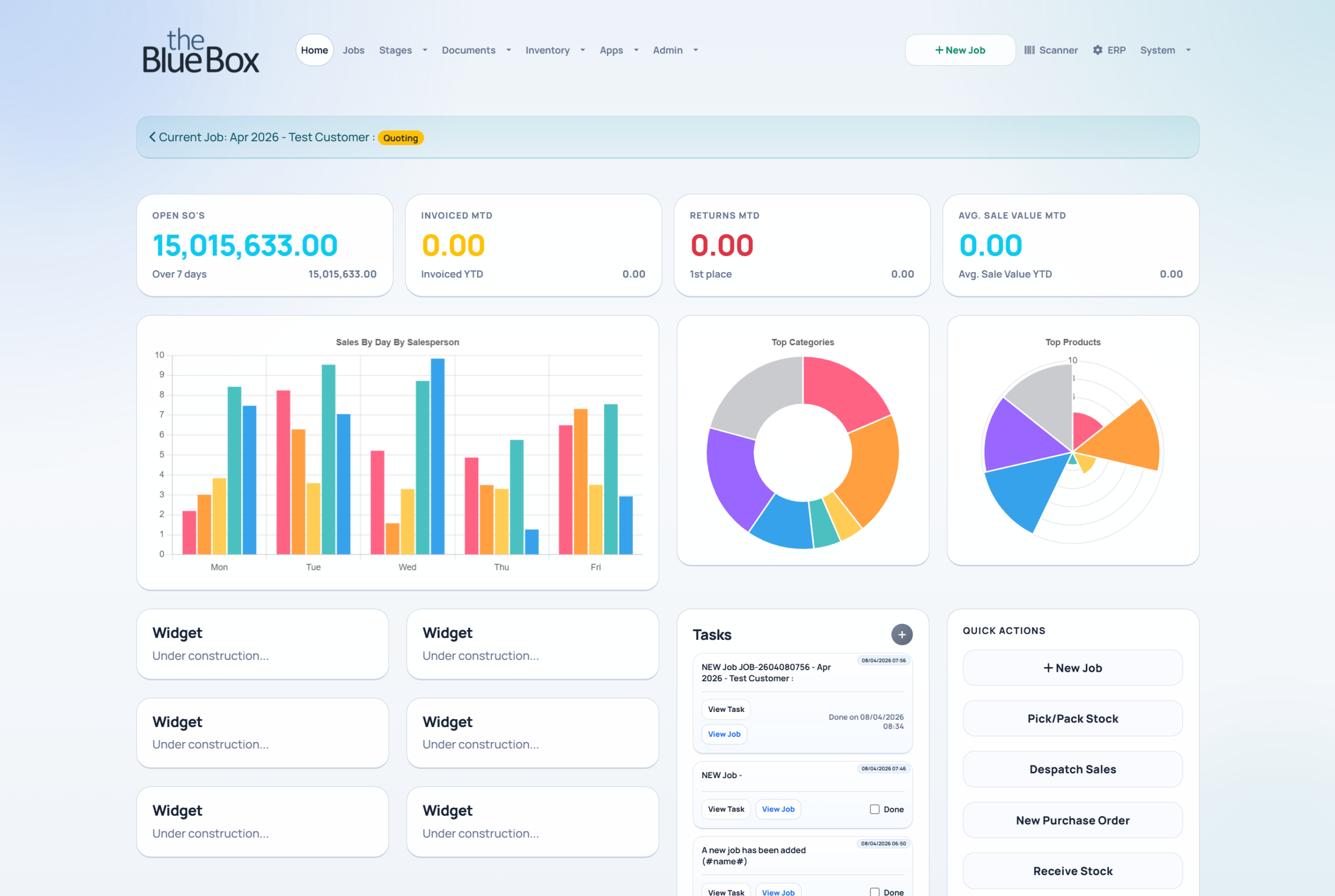Click the barcode Scanner icon
Image resolution: width=1335 pixels, height=896 pixels.
[x=1029, y=50]
